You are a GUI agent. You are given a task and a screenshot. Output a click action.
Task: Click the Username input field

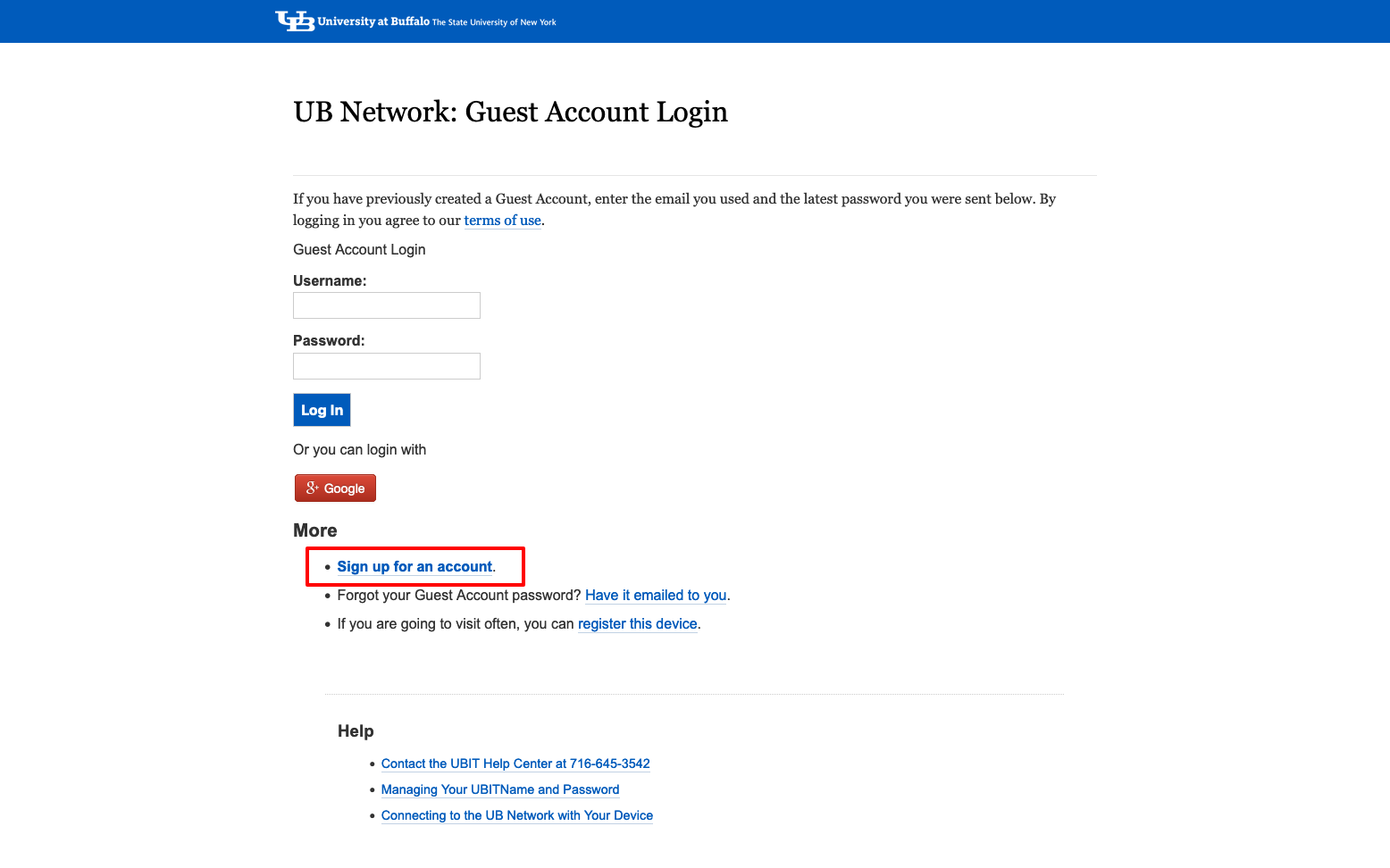[x=386, y=305]
